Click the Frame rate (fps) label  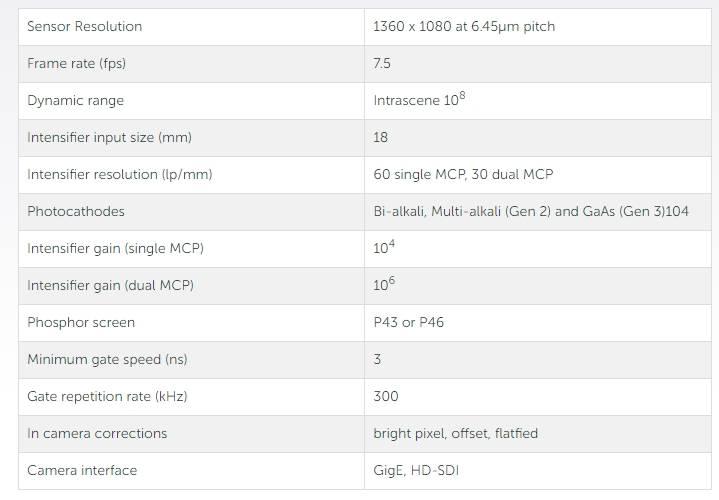[76, 63]
